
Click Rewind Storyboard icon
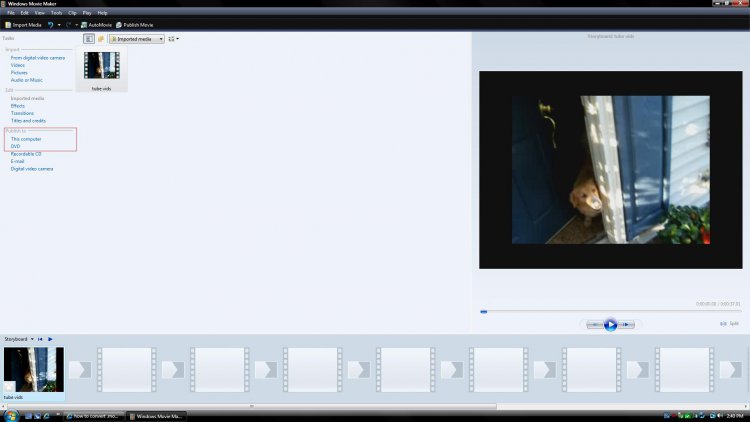pos(40,339)
